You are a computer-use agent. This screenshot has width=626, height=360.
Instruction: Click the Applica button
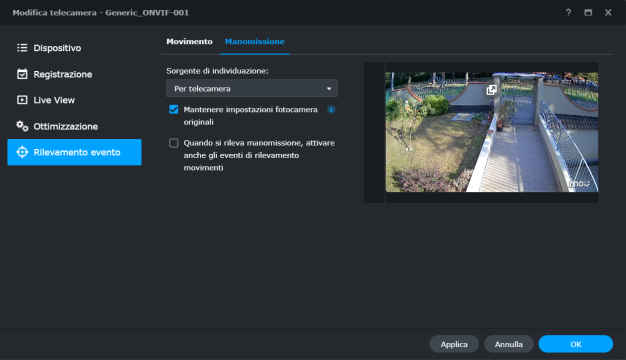(454, 344)
